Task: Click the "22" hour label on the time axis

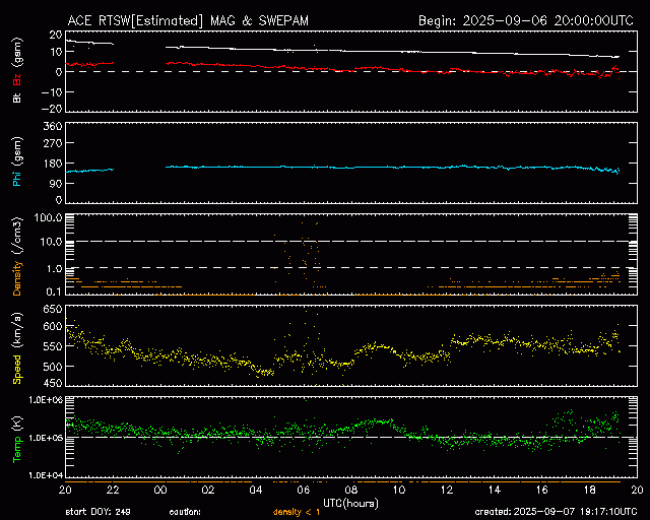Action: coord(113,490)
